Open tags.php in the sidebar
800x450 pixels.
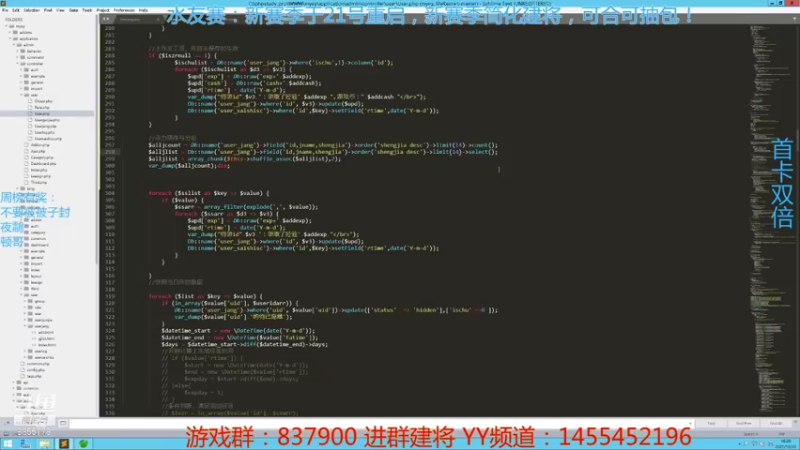pyautogui.click(x=34, y=376)
